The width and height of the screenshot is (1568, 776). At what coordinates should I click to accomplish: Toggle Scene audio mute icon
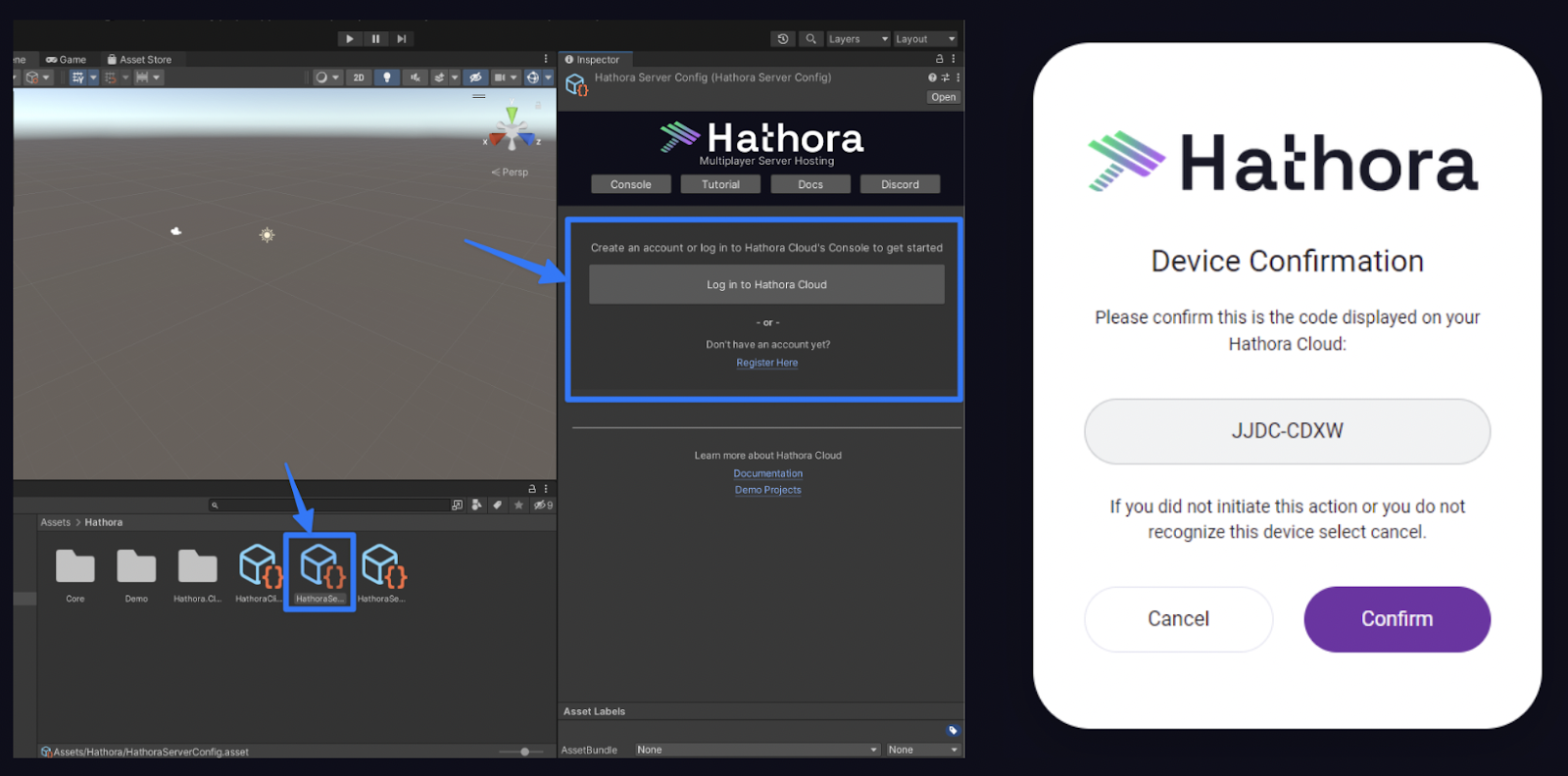coord(416,77)
